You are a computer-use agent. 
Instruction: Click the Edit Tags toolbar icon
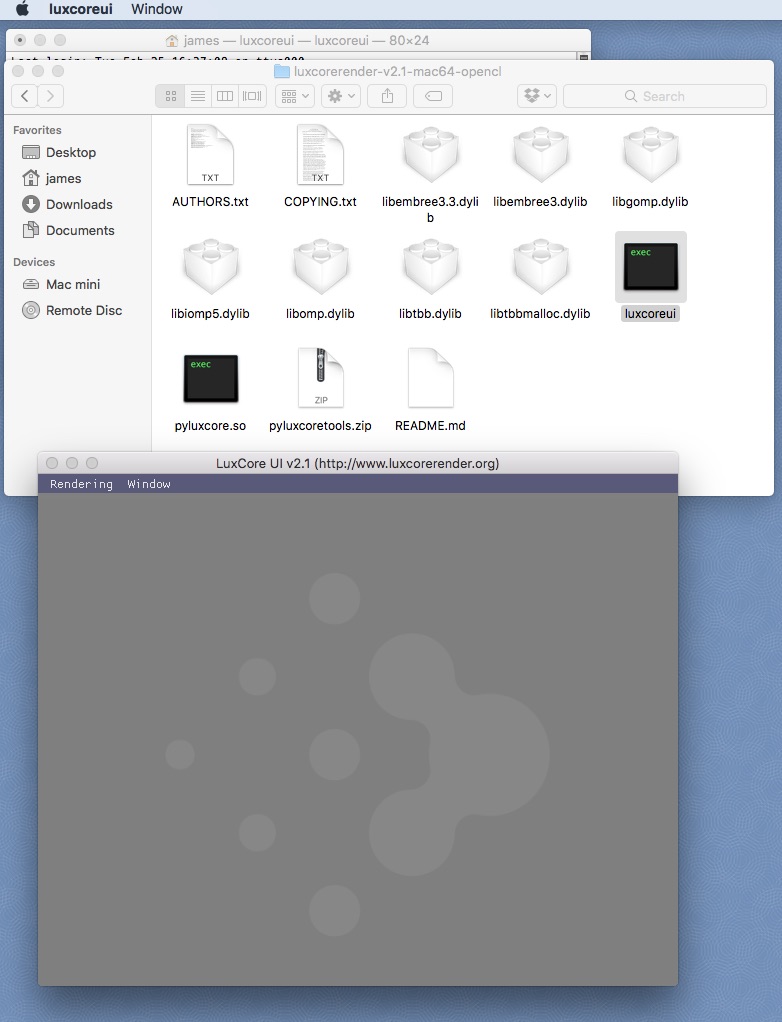[432, 96]
